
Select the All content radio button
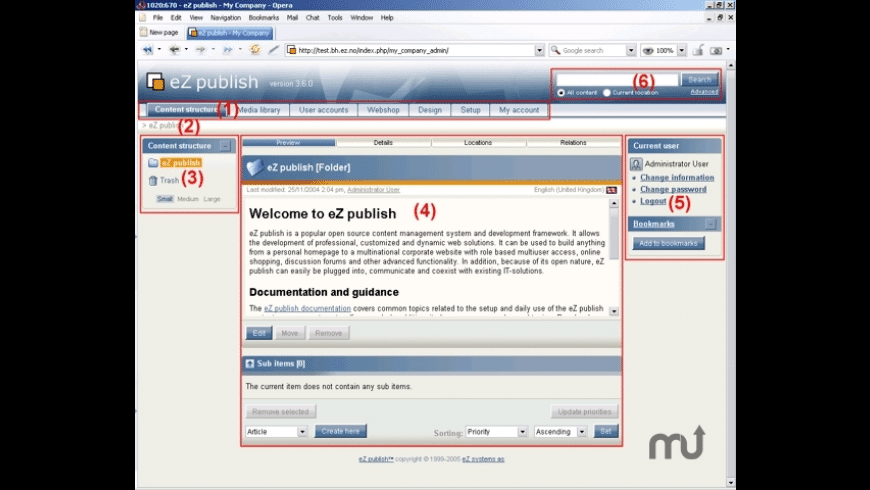(x=561, y=93)
